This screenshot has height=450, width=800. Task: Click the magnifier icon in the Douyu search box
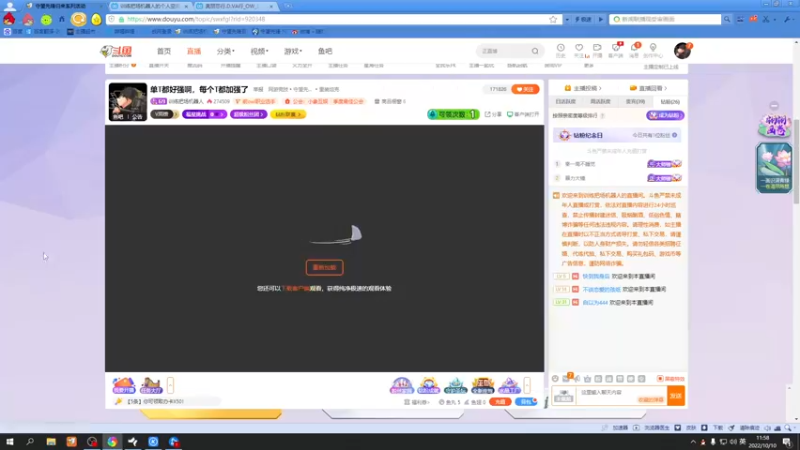(535, 51)
